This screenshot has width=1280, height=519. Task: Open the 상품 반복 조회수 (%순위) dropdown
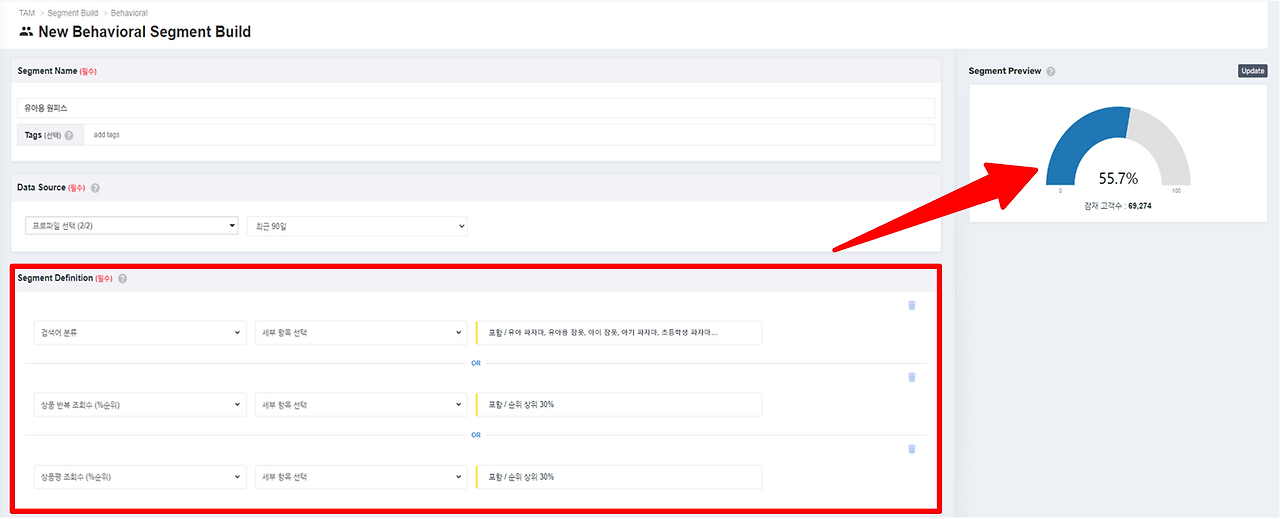point(140,405)
